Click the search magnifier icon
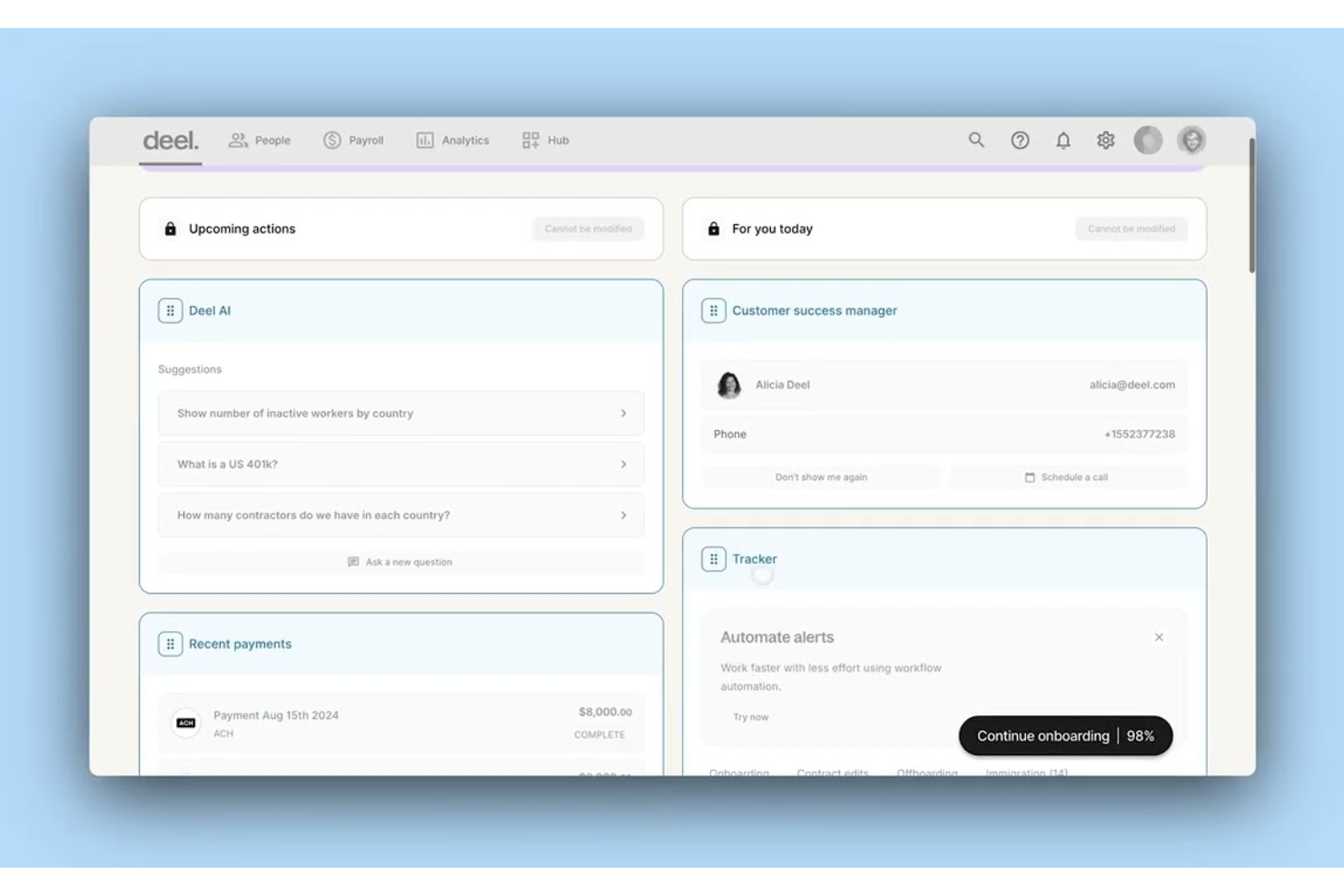Viewport: 1344px width, 896px height. point(976,140)
